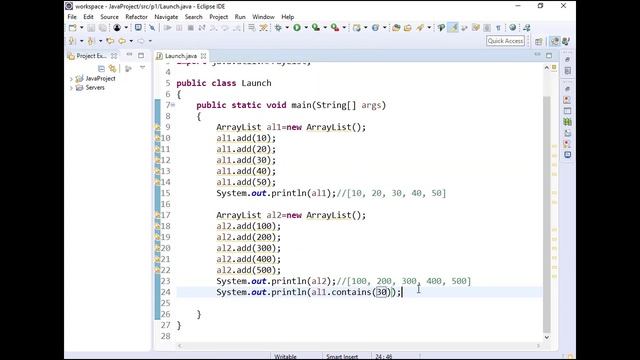Open the internal Web Browser globe icon
This screenshot has height=360, width=640.
[513, 28]
